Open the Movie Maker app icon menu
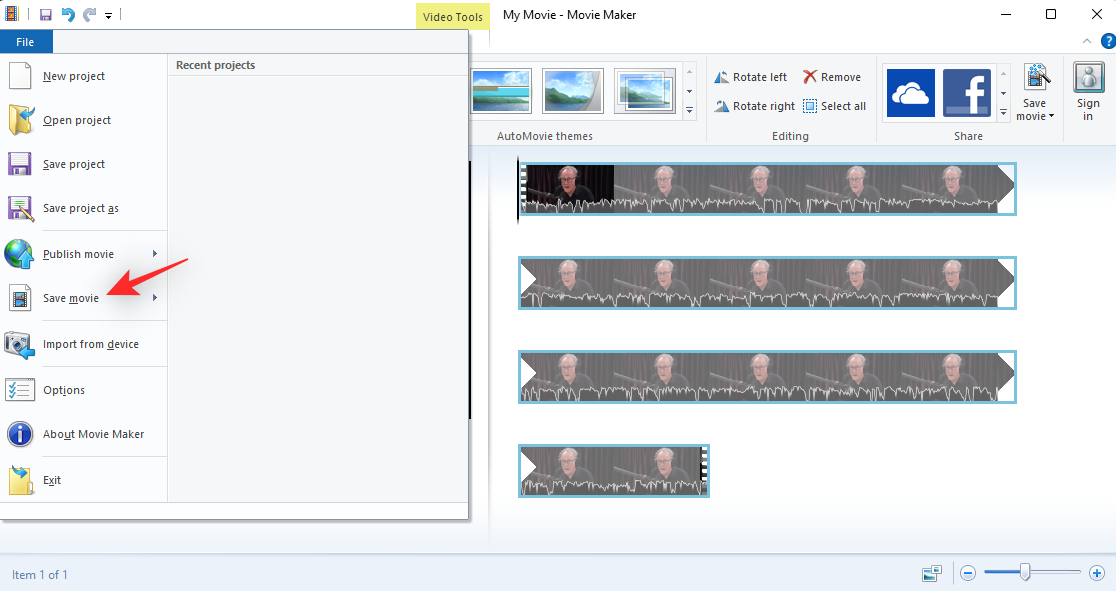Image resolution: width=1116 pixels, height=591 pixels. [x=11, y=14]
